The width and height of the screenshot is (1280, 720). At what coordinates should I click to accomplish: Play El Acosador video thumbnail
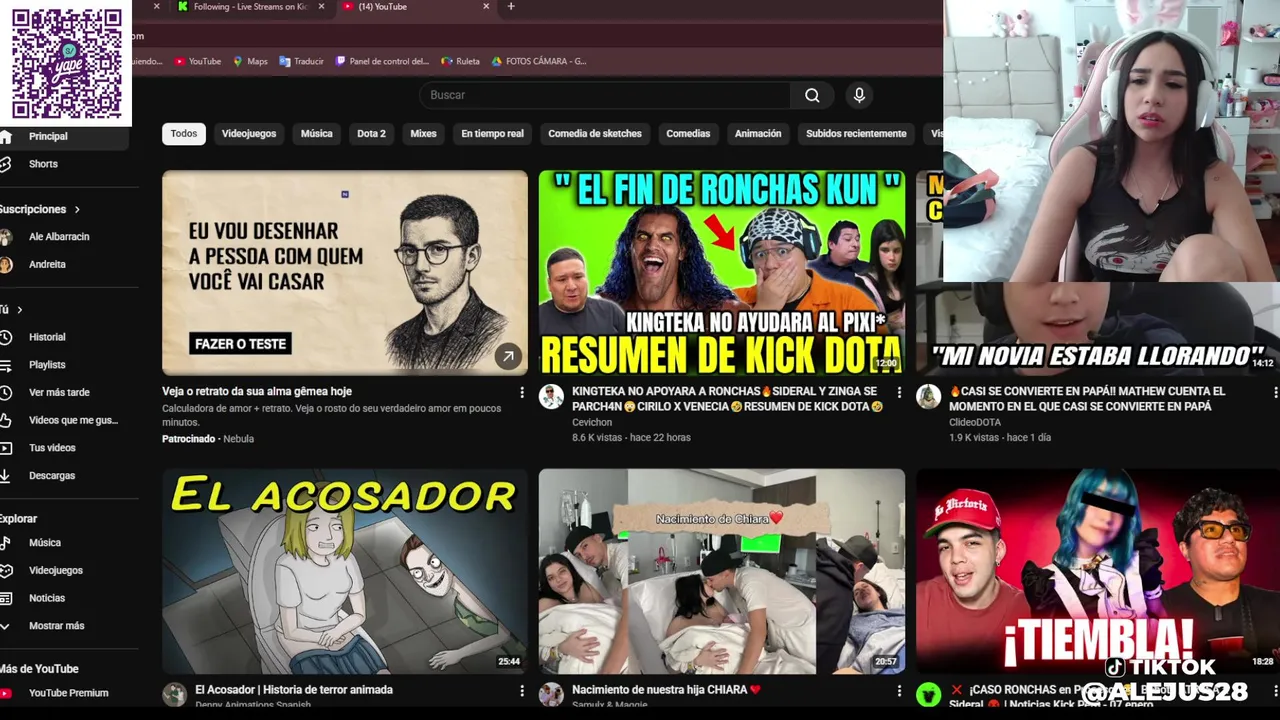click(x=345, y=572)
